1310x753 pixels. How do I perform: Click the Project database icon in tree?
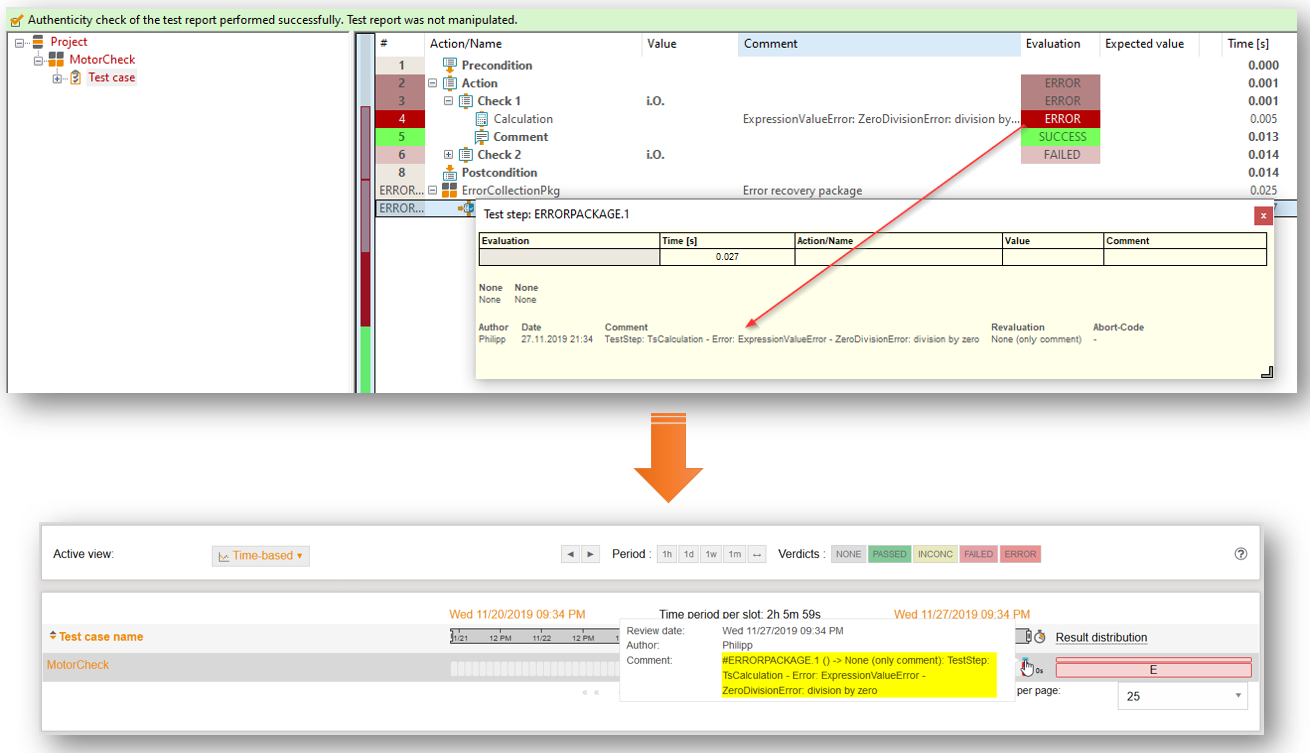(38, 42)
